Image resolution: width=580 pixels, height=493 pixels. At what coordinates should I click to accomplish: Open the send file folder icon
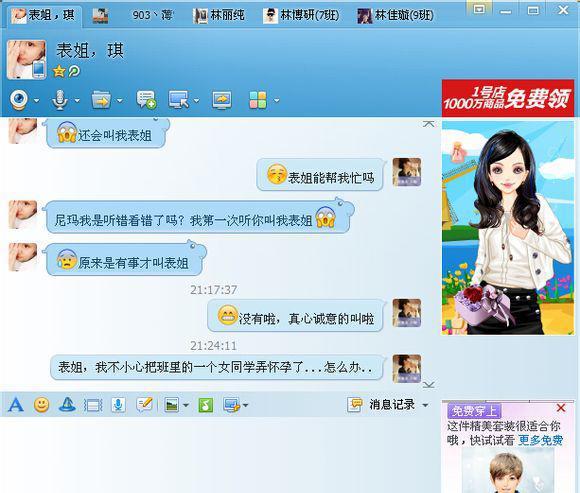click(x=101, y=99)
